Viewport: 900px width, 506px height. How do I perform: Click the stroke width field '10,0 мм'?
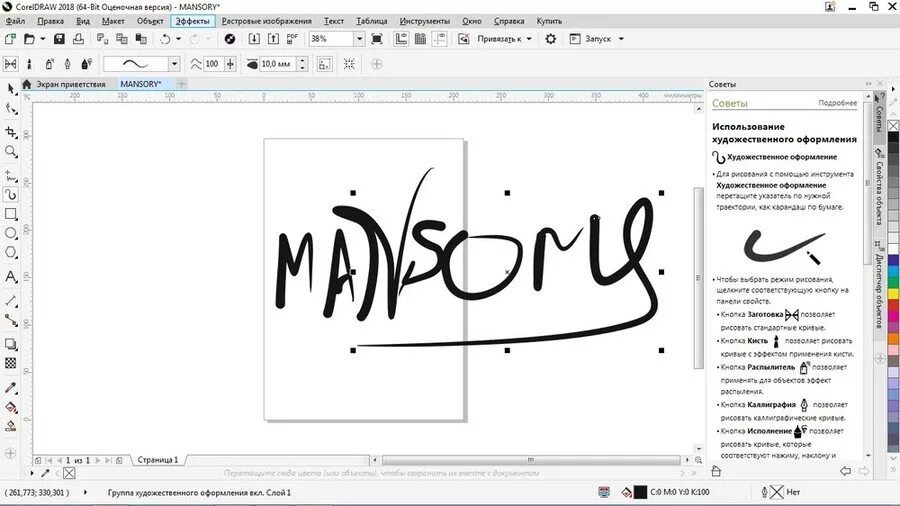click(x=278, y=64)
